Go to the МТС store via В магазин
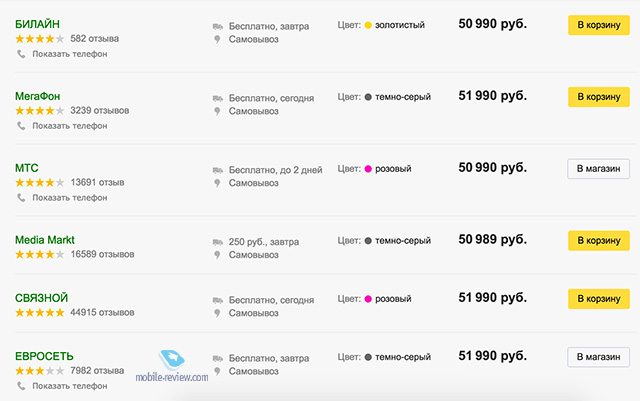The image size is (640, 401). pos(598,169)
